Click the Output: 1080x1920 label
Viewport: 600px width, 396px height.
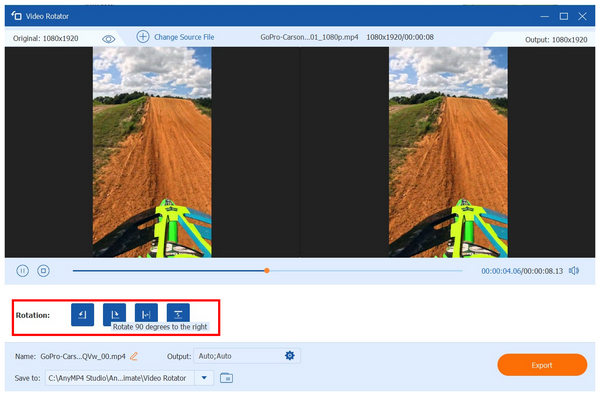(556, 39)
